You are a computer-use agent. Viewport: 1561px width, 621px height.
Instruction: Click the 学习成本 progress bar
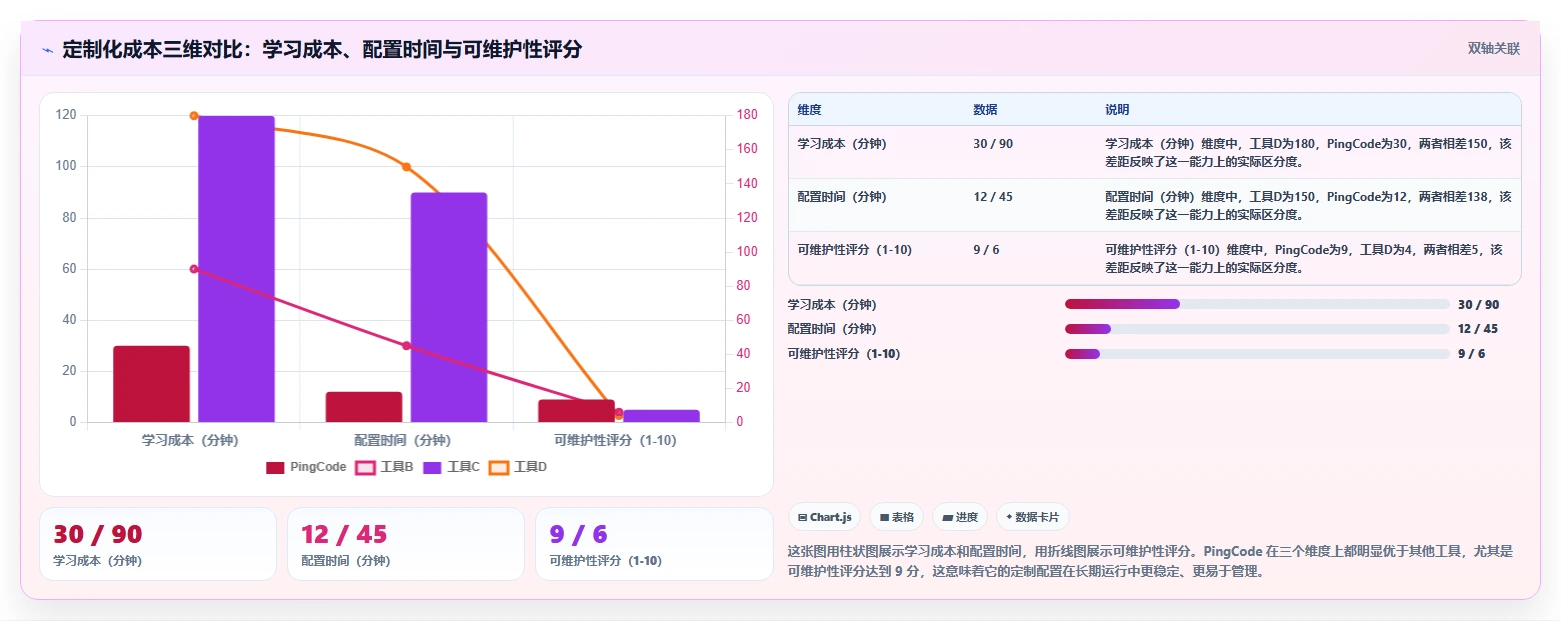pos(1257,304)
